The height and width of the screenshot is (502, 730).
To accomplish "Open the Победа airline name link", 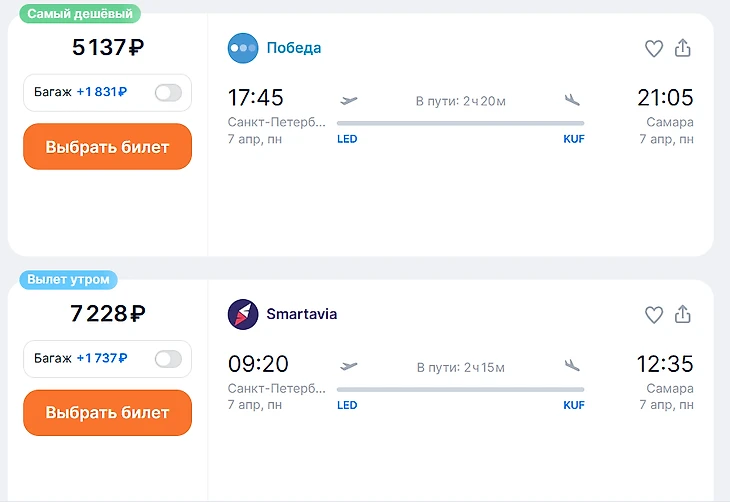I will tap(293, 48).
